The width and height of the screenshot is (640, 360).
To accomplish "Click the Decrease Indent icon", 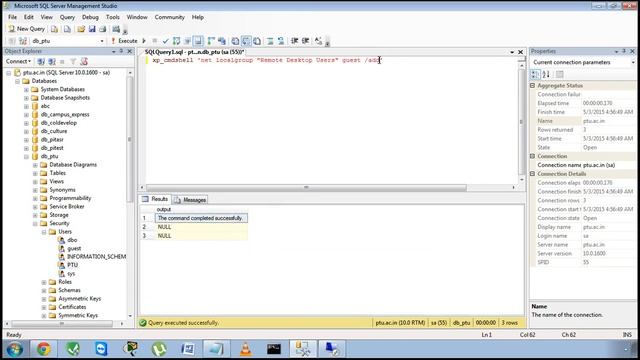I will 294,41.
